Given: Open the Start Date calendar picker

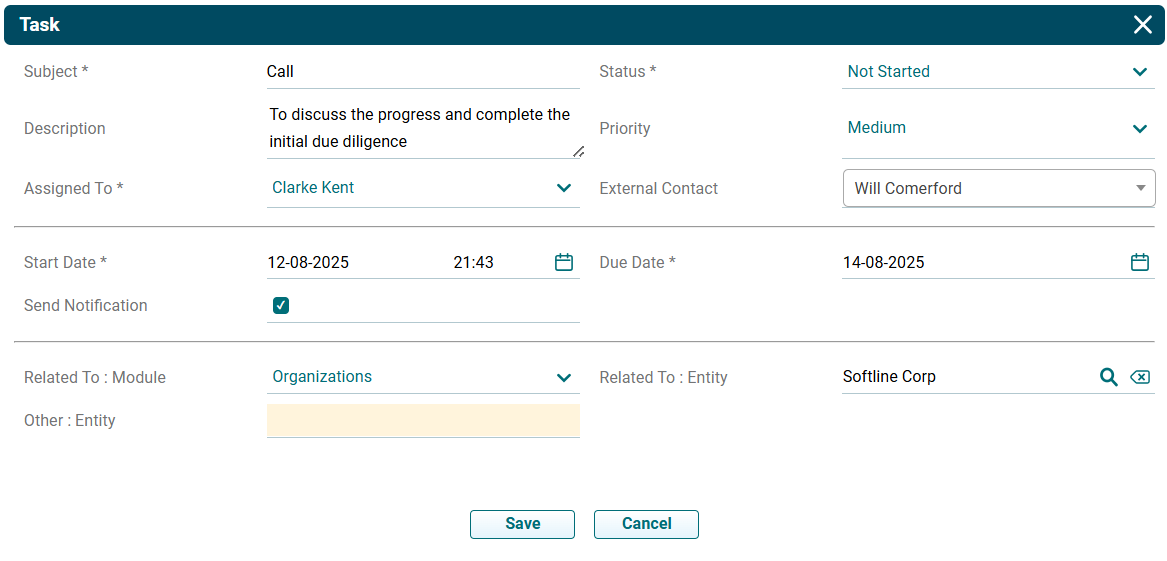Looking at the screenshot, I should (x=564, y=262).
